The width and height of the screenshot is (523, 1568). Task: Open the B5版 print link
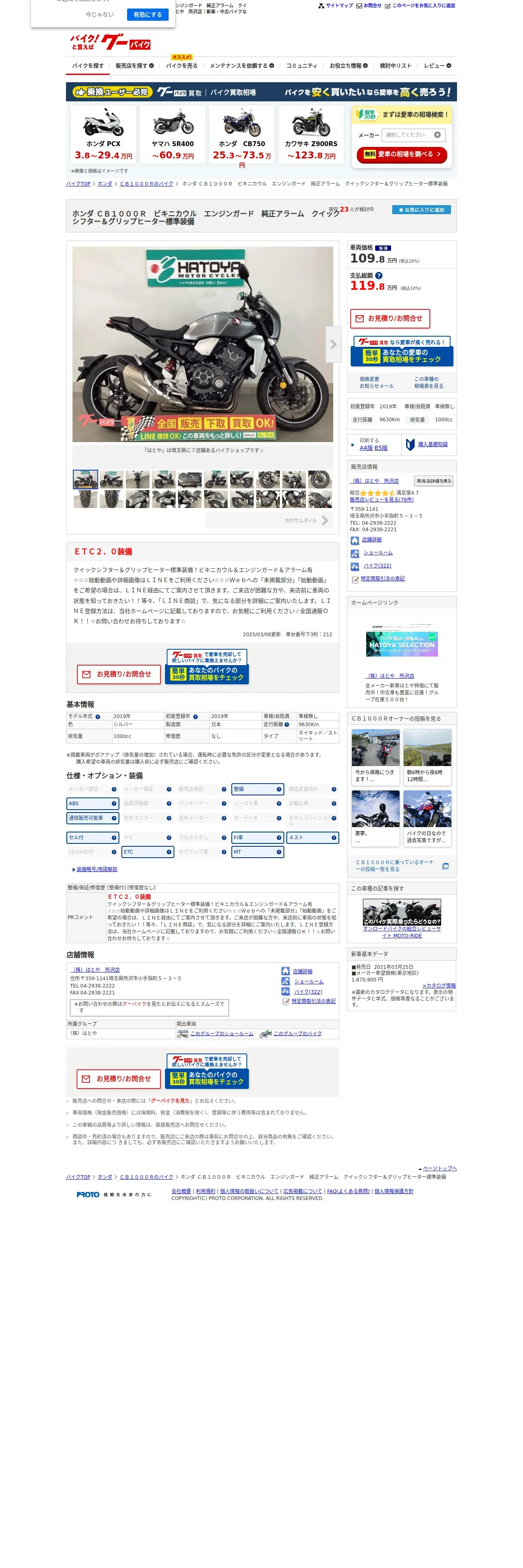tap(381, 447)
